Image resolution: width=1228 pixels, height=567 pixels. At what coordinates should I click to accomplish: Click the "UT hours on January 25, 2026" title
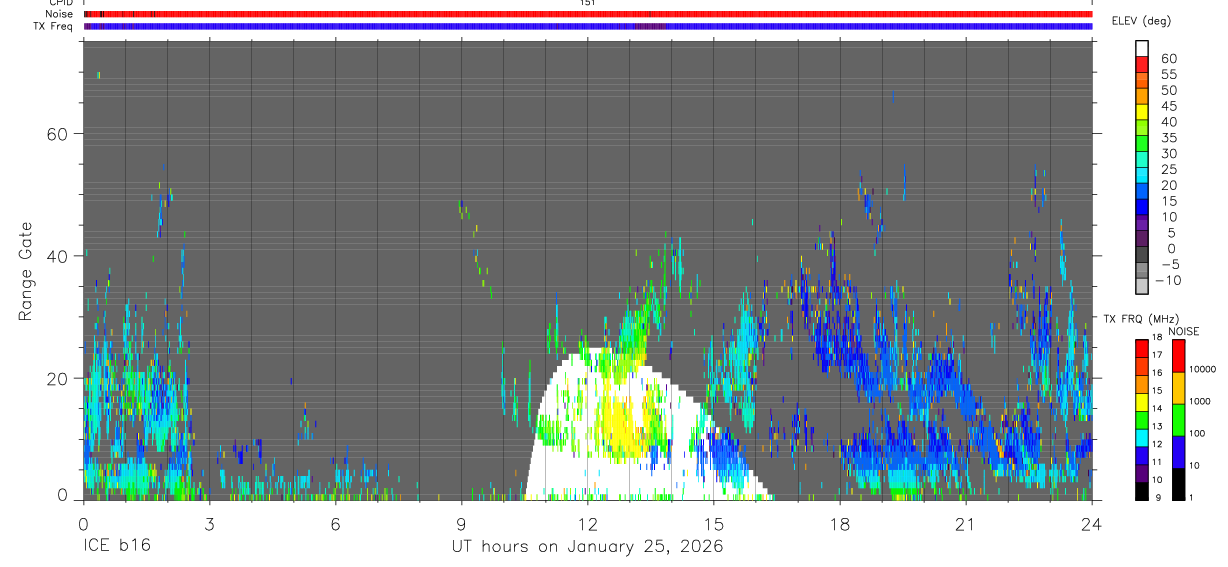[x=587, y=547]
